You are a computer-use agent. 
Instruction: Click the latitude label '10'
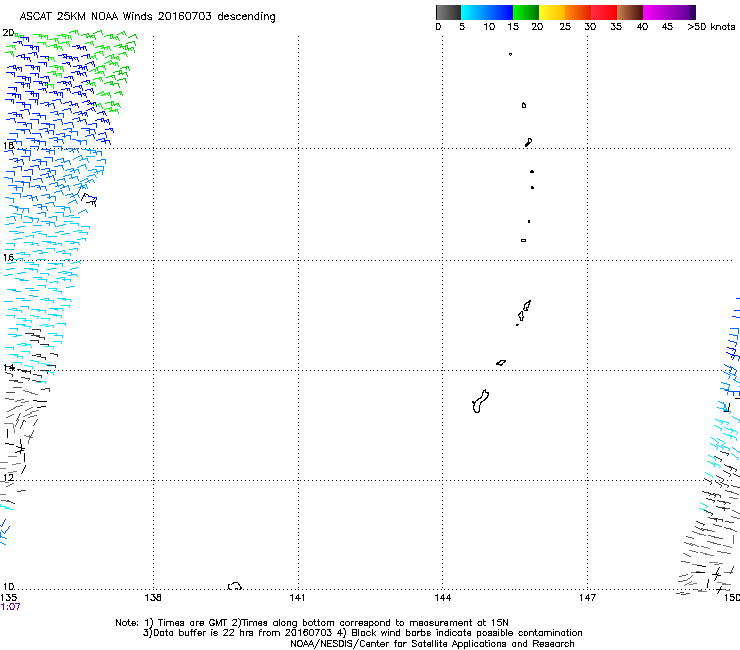coord(8,586)
